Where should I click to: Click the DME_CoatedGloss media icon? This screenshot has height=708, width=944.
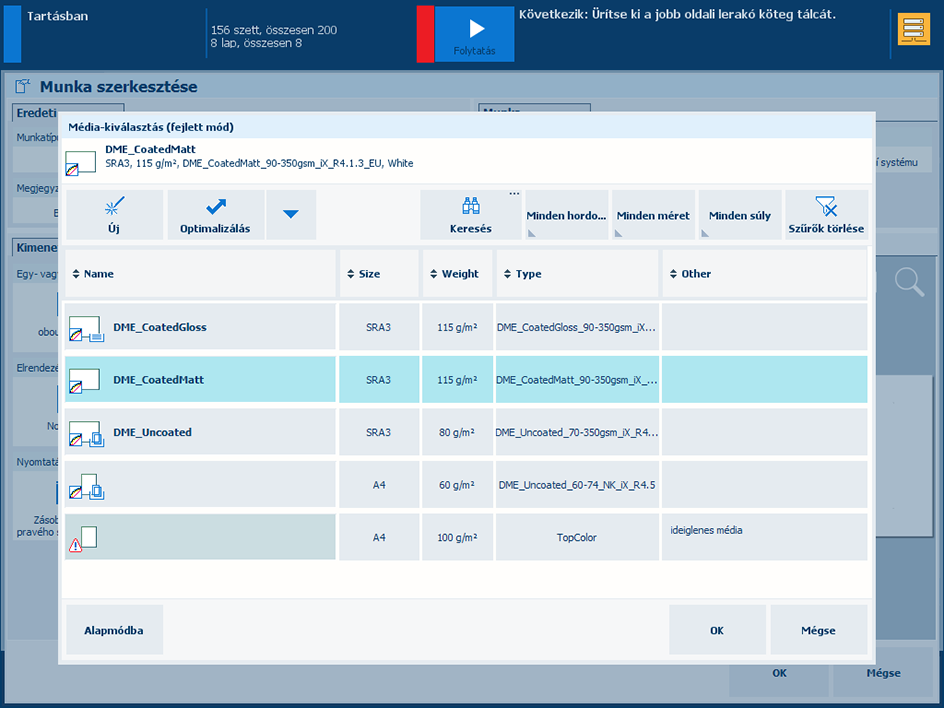click(x=85, y=329)
